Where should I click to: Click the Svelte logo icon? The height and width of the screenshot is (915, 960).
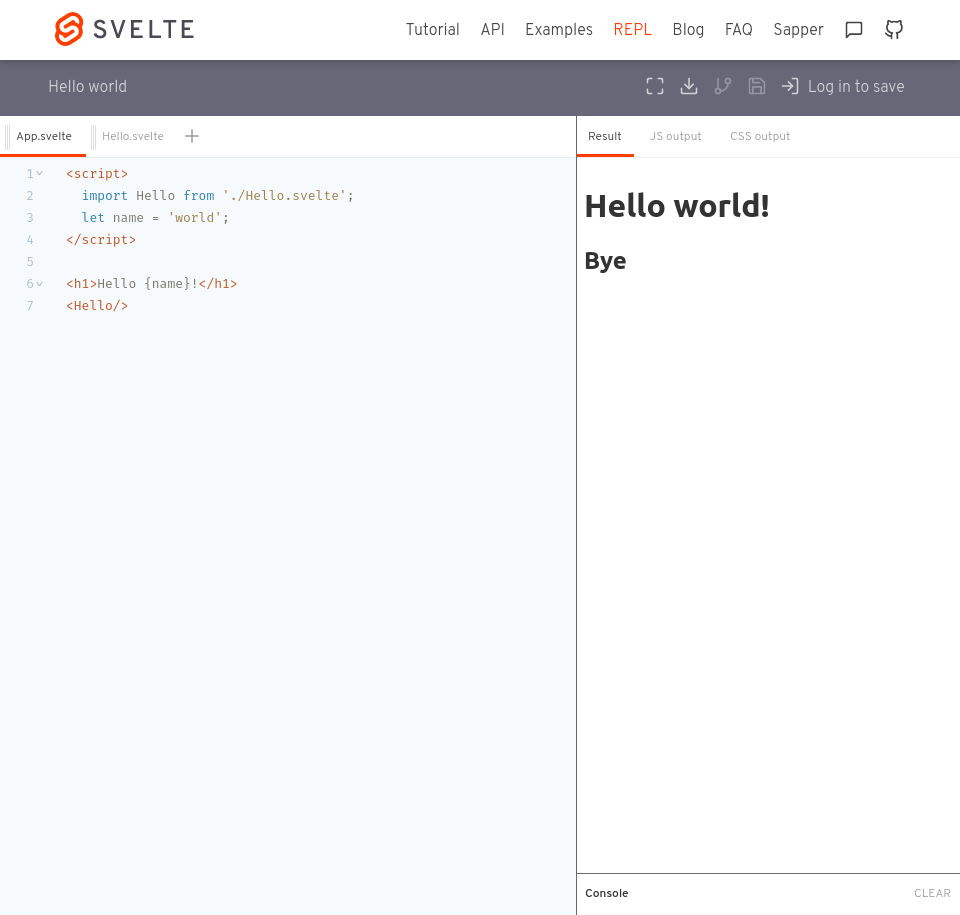69,29
